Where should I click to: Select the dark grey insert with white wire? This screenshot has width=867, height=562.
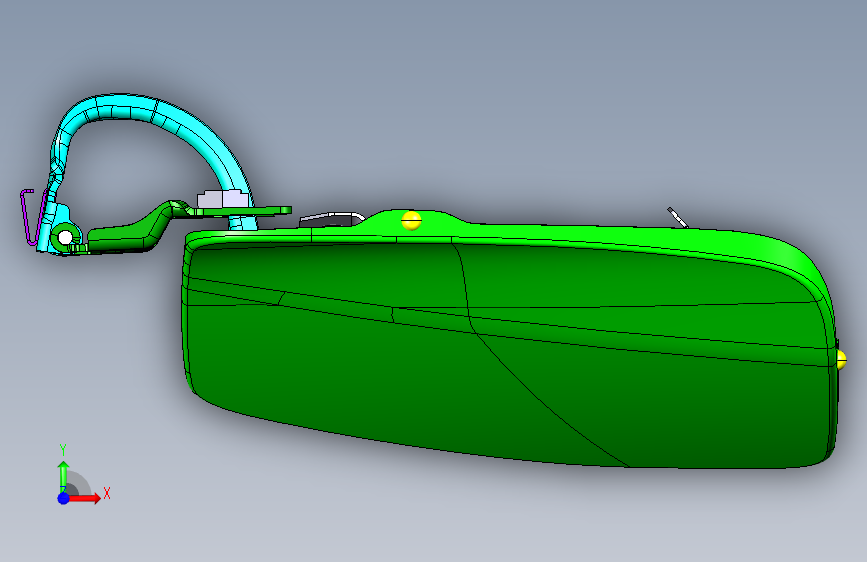tap(332, 219)
